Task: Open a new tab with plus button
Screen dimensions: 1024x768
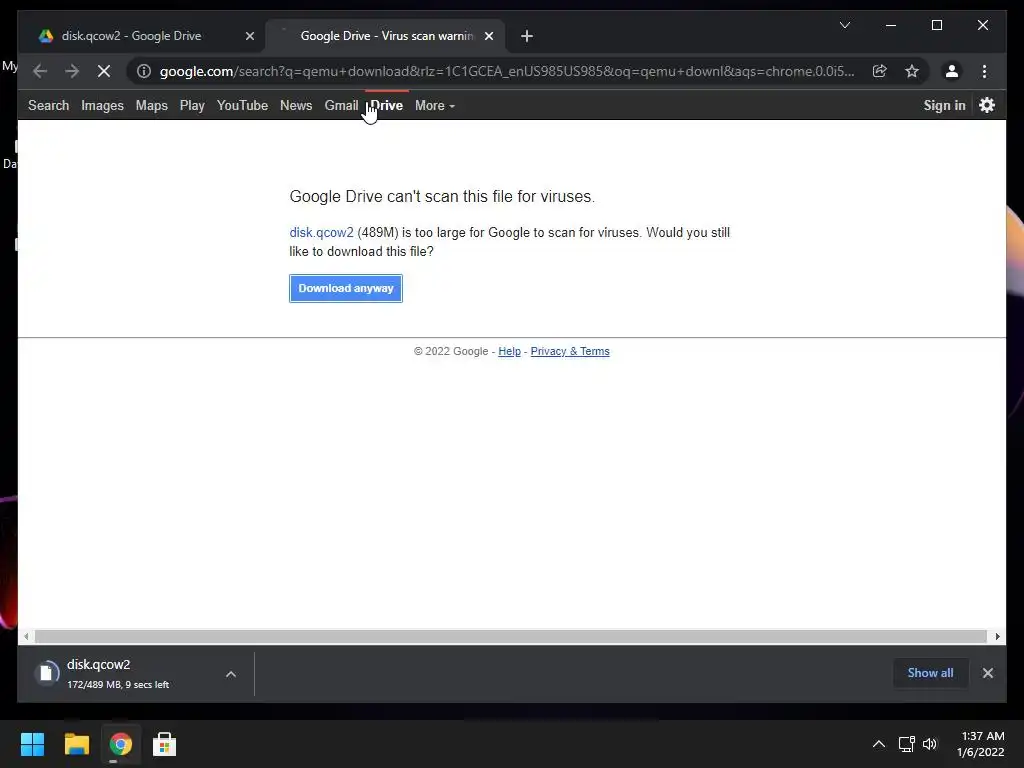Action: pos(527,36)
